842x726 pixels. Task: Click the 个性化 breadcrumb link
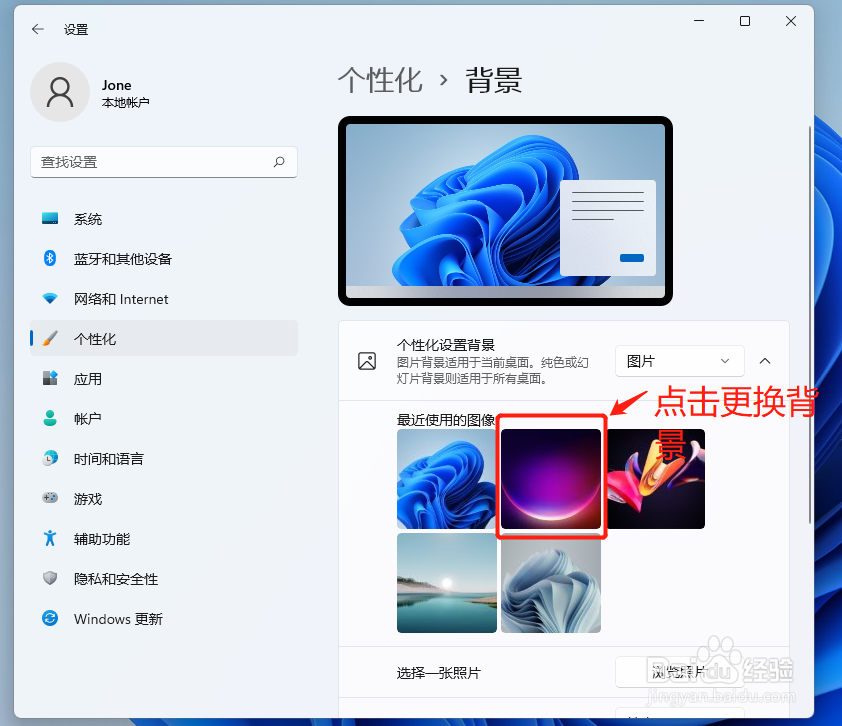pos(380,81)
